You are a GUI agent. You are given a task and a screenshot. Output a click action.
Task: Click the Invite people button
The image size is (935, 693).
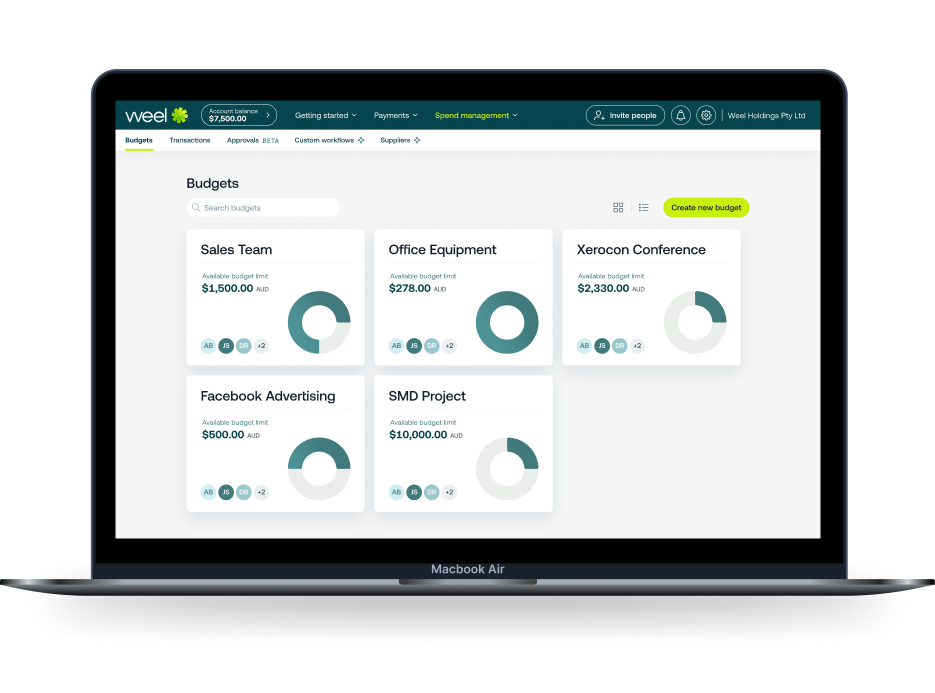click(x=625, y=116)
